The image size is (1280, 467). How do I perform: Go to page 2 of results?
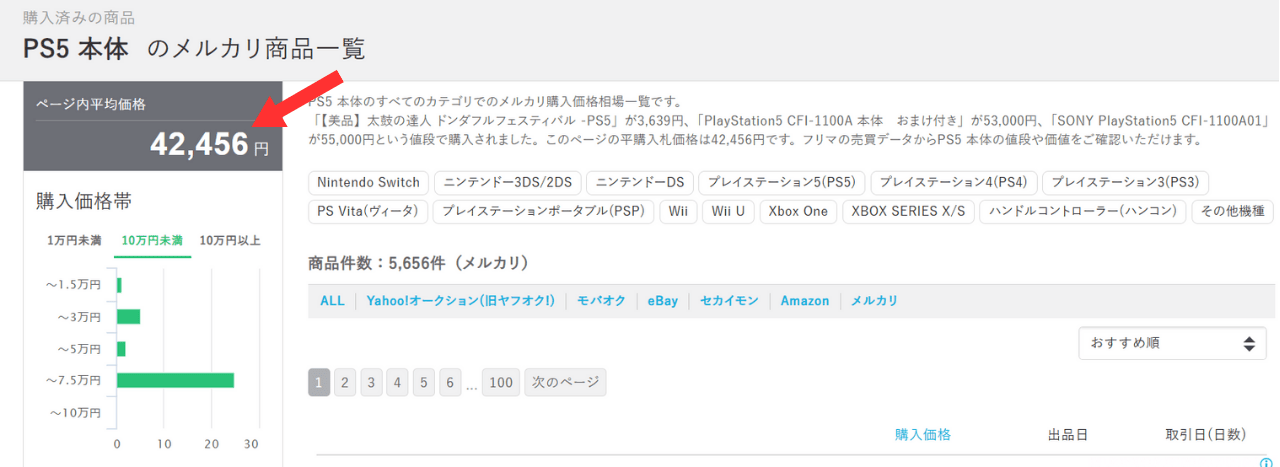(x=345, y=382)
